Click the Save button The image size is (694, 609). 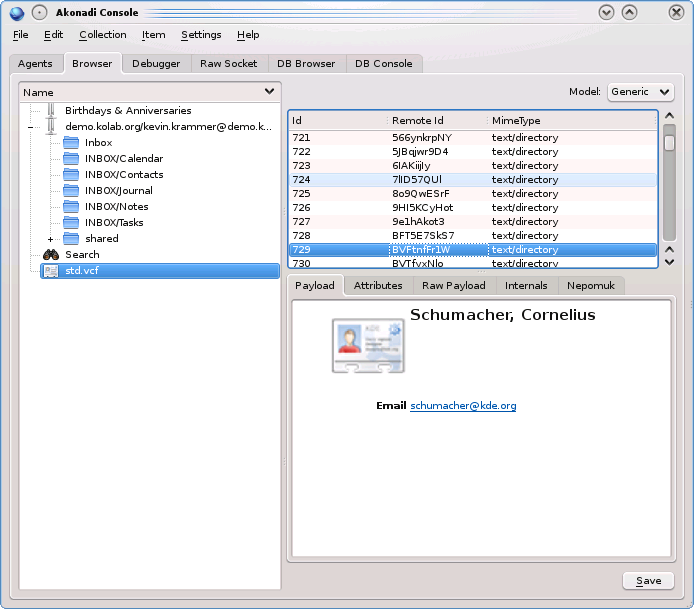point(648,581)
